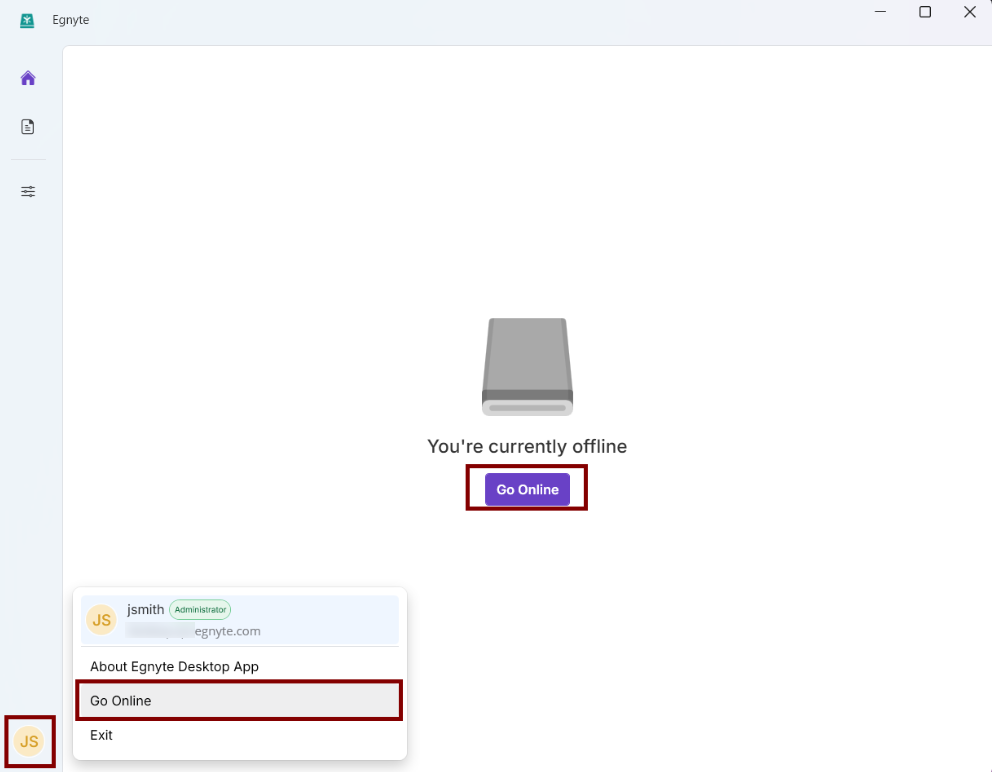Click the Administrator badge
The height and width of the screenshot is (772, 992).
pos(200,609)
